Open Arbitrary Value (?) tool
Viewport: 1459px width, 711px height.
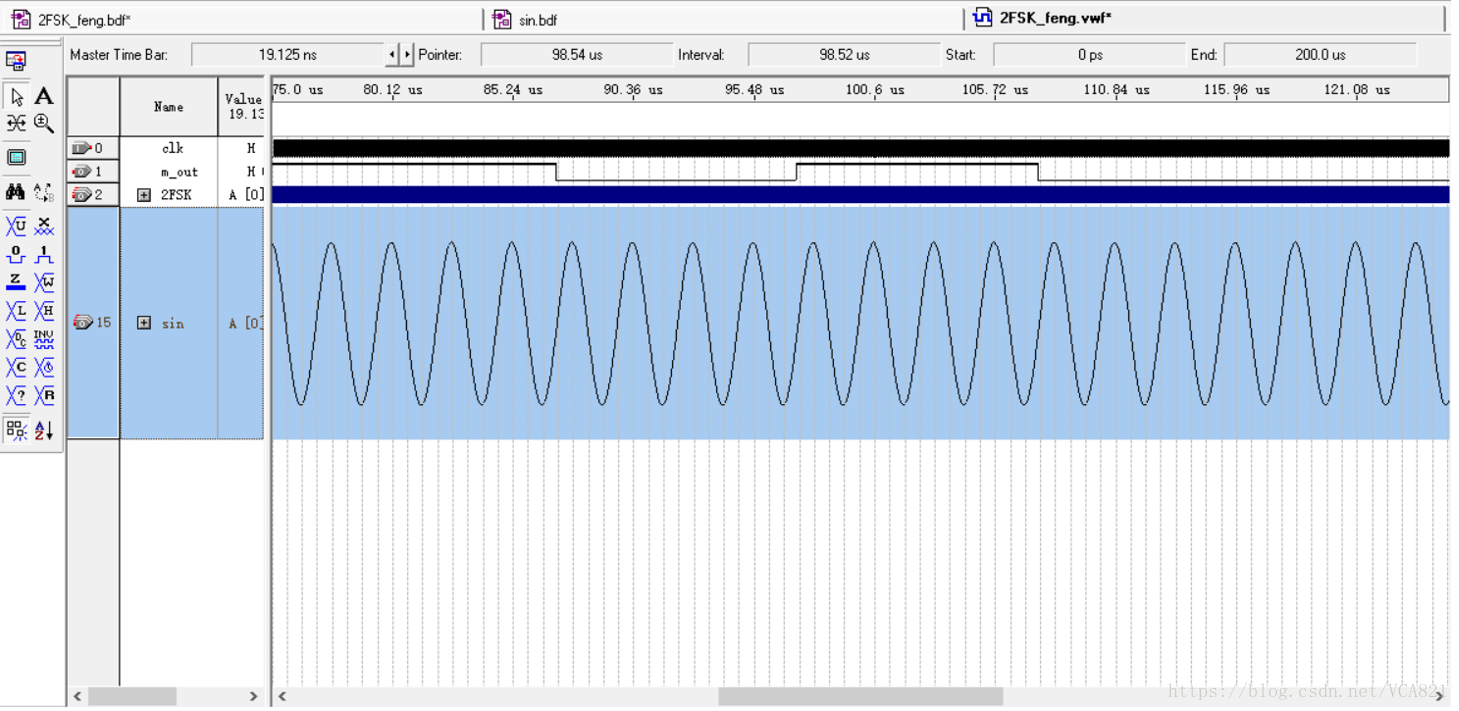coord(16,396)
